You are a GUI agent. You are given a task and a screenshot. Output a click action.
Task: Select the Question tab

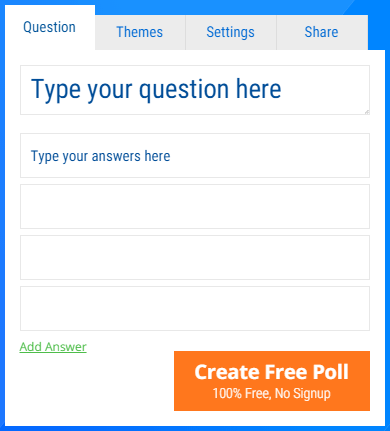click(x=50, y=27)
